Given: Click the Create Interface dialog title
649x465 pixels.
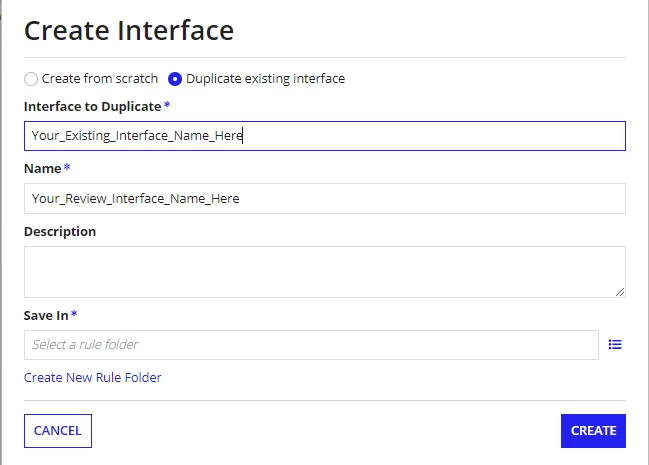Looking at the screenshot, I should click(129, 31).
